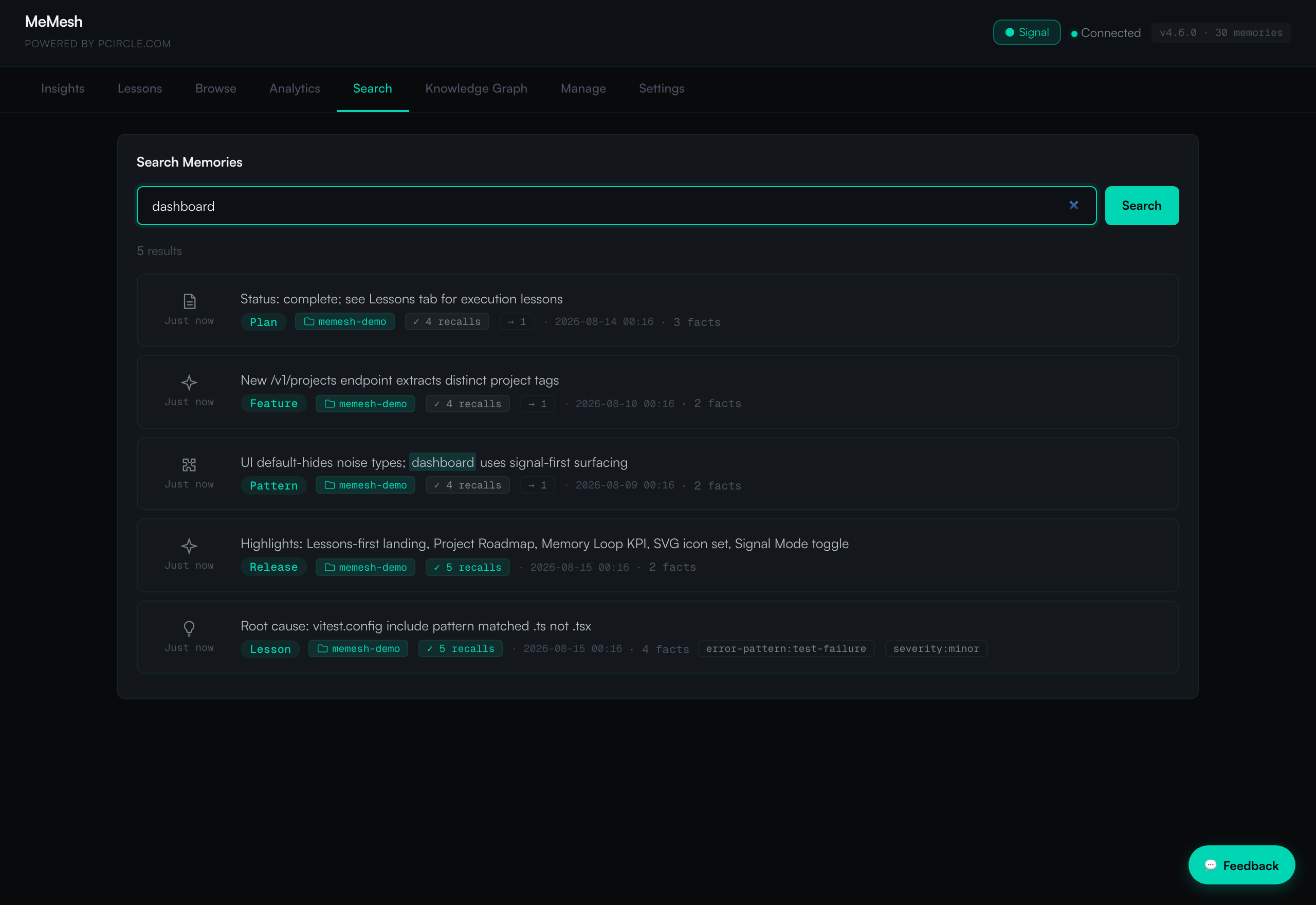Open the Analytics tab
The image size is (1316, 905).
click(295, 88)
